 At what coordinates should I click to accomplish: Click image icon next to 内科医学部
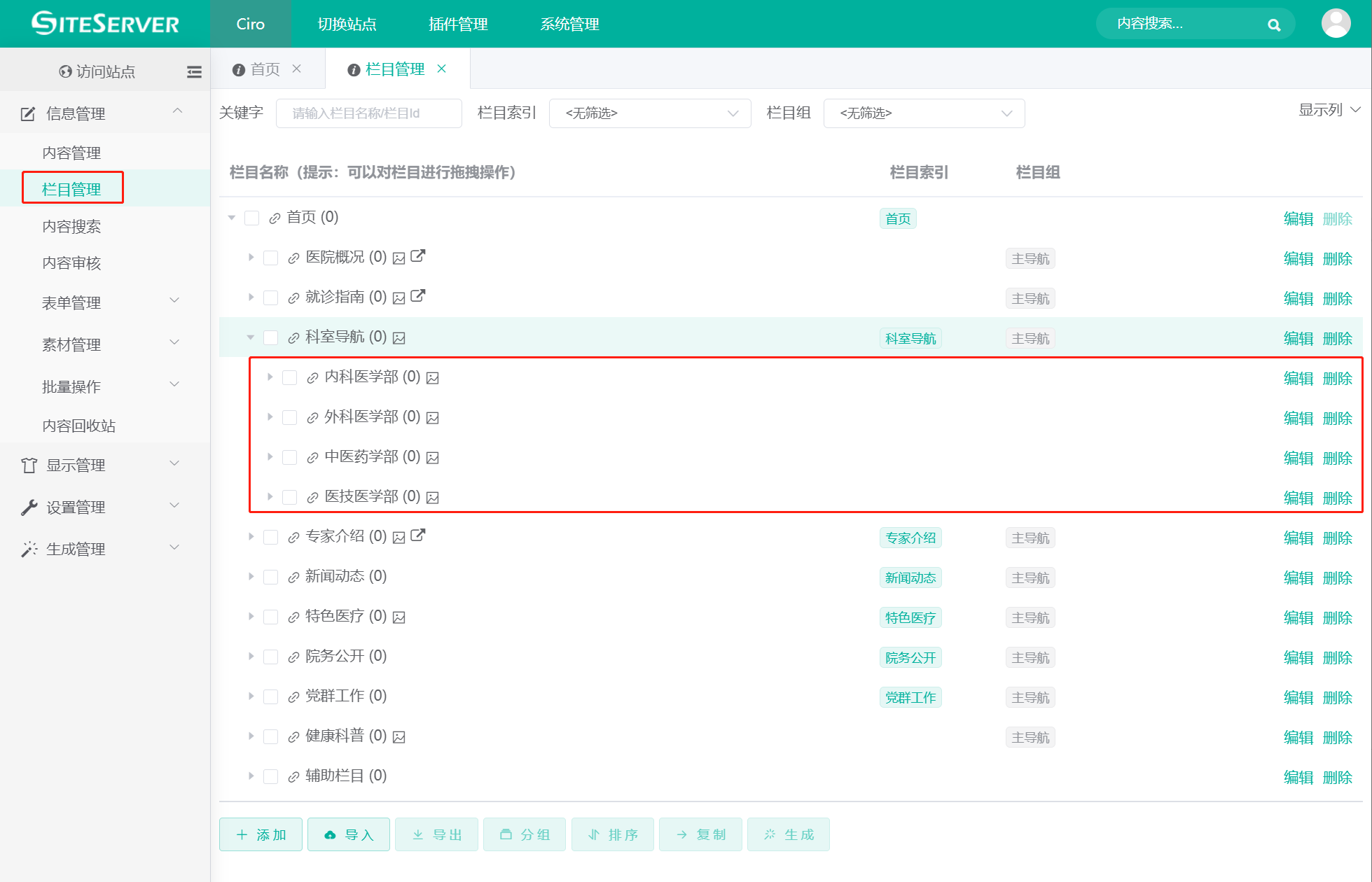[x=433, y=378]
